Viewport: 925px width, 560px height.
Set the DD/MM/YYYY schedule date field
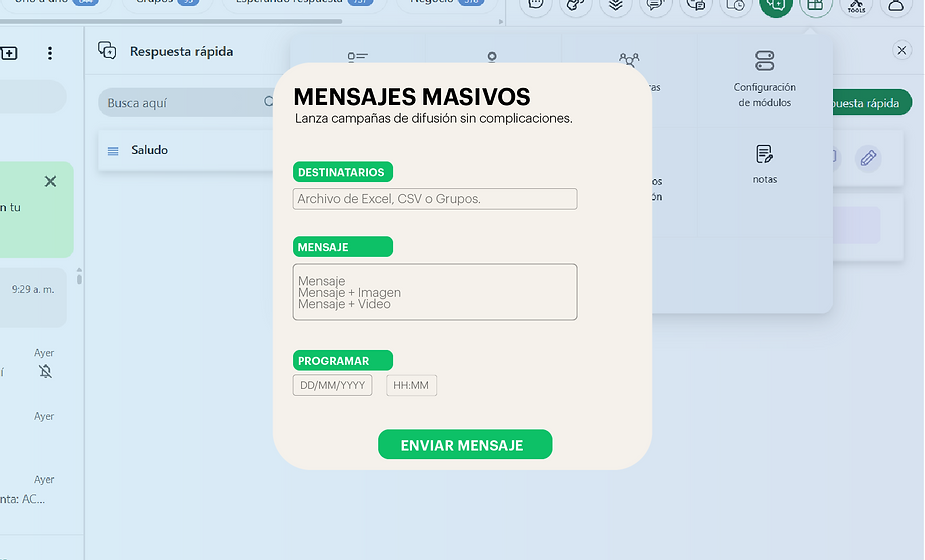coord(332,385)
